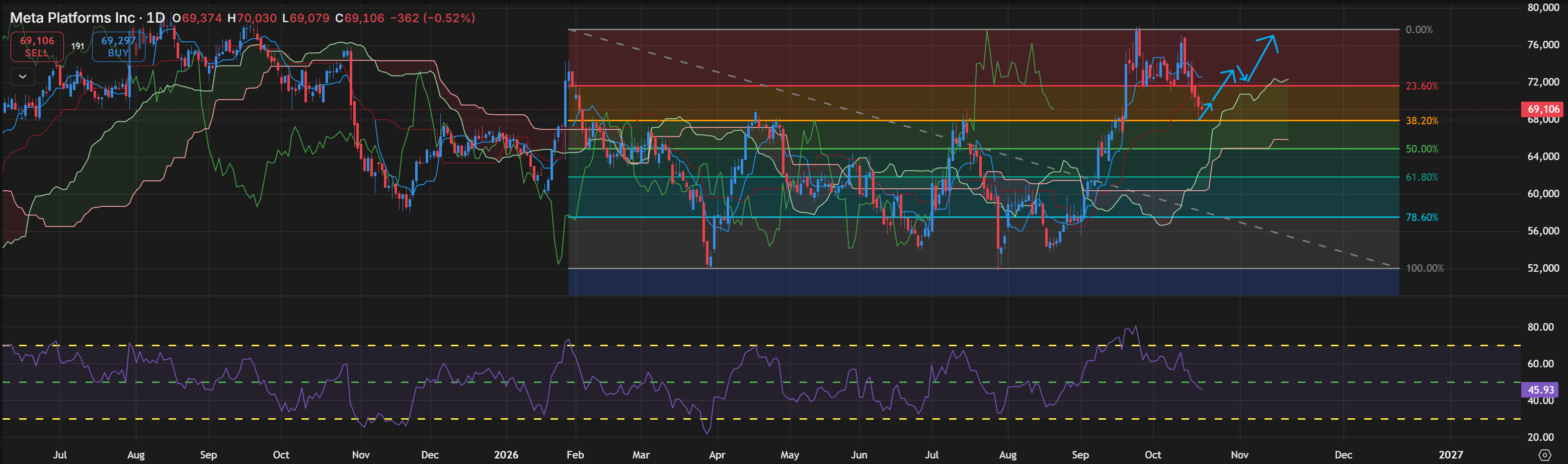This screenshot has width=1568, height=464.
Task: Click the L69,079 low price value
Action: pos(305,18)
